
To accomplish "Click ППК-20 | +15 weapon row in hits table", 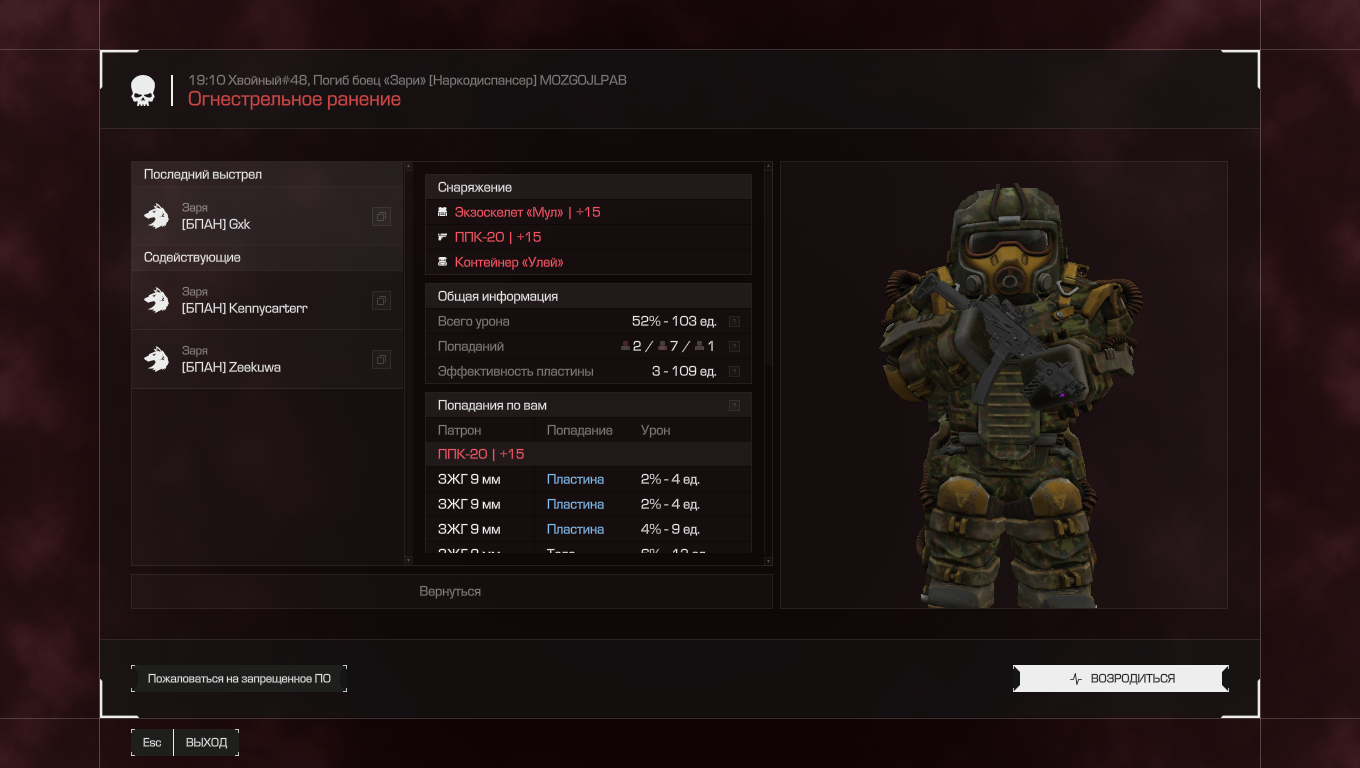I will pos(588,454).
